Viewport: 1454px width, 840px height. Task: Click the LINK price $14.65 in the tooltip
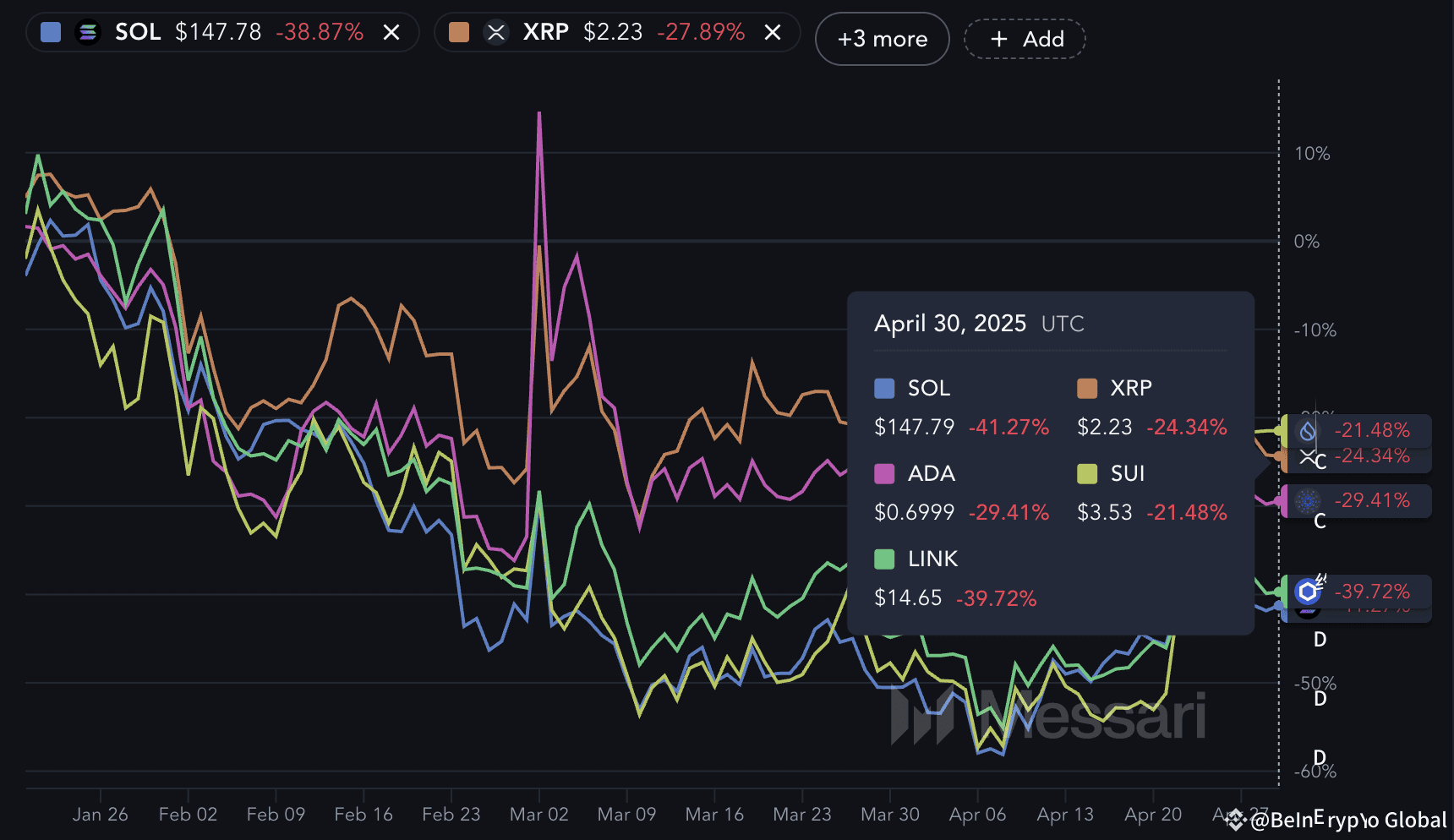point(908,598)
